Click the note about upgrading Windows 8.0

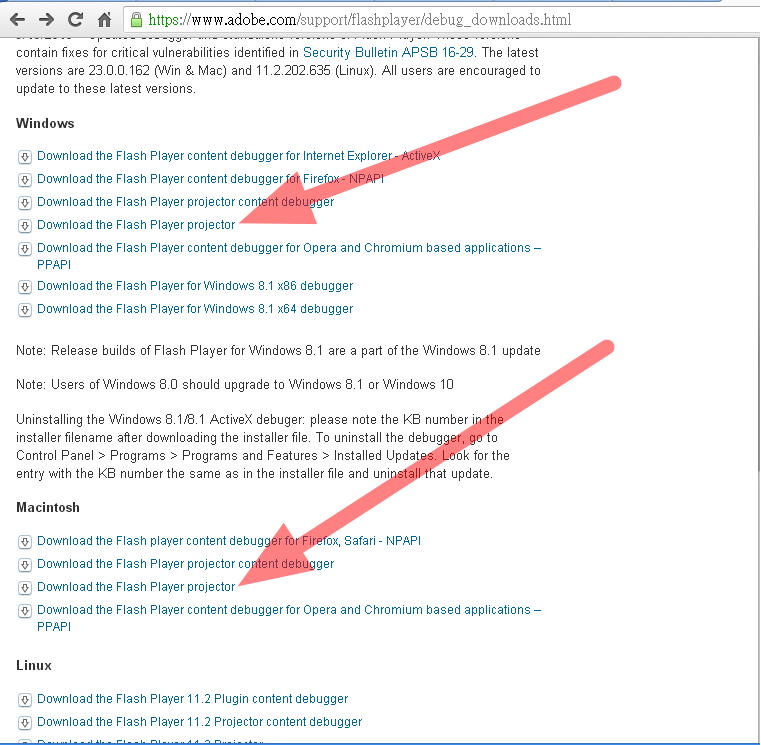tap(235, 385)
